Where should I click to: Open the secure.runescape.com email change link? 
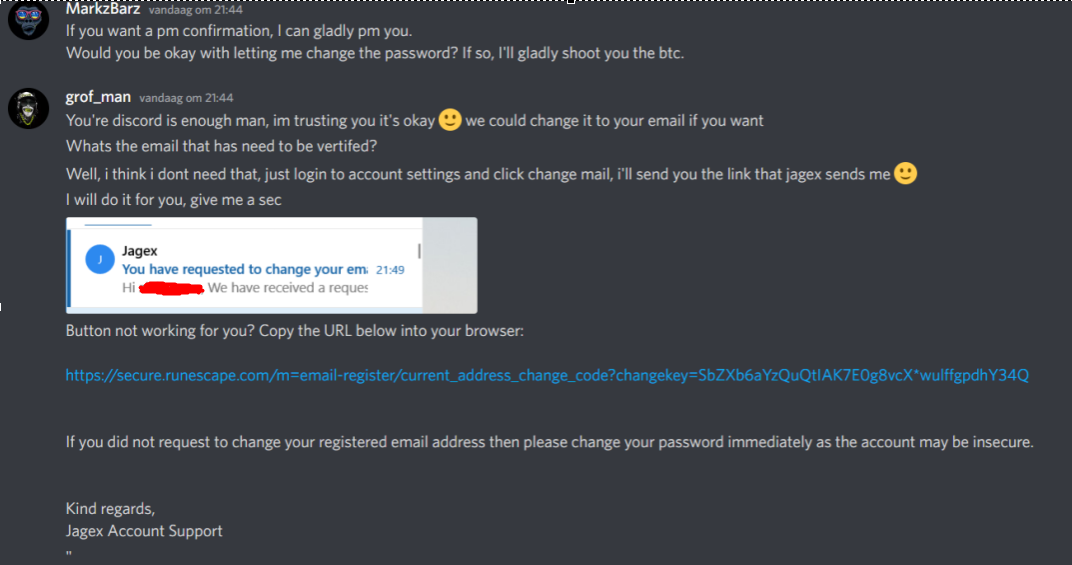(547, 375)
